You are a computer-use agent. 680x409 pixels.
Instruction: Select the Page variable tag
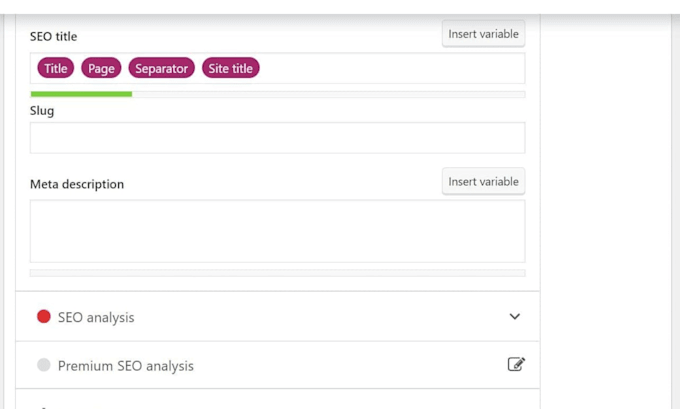click(x=101, y=68)
